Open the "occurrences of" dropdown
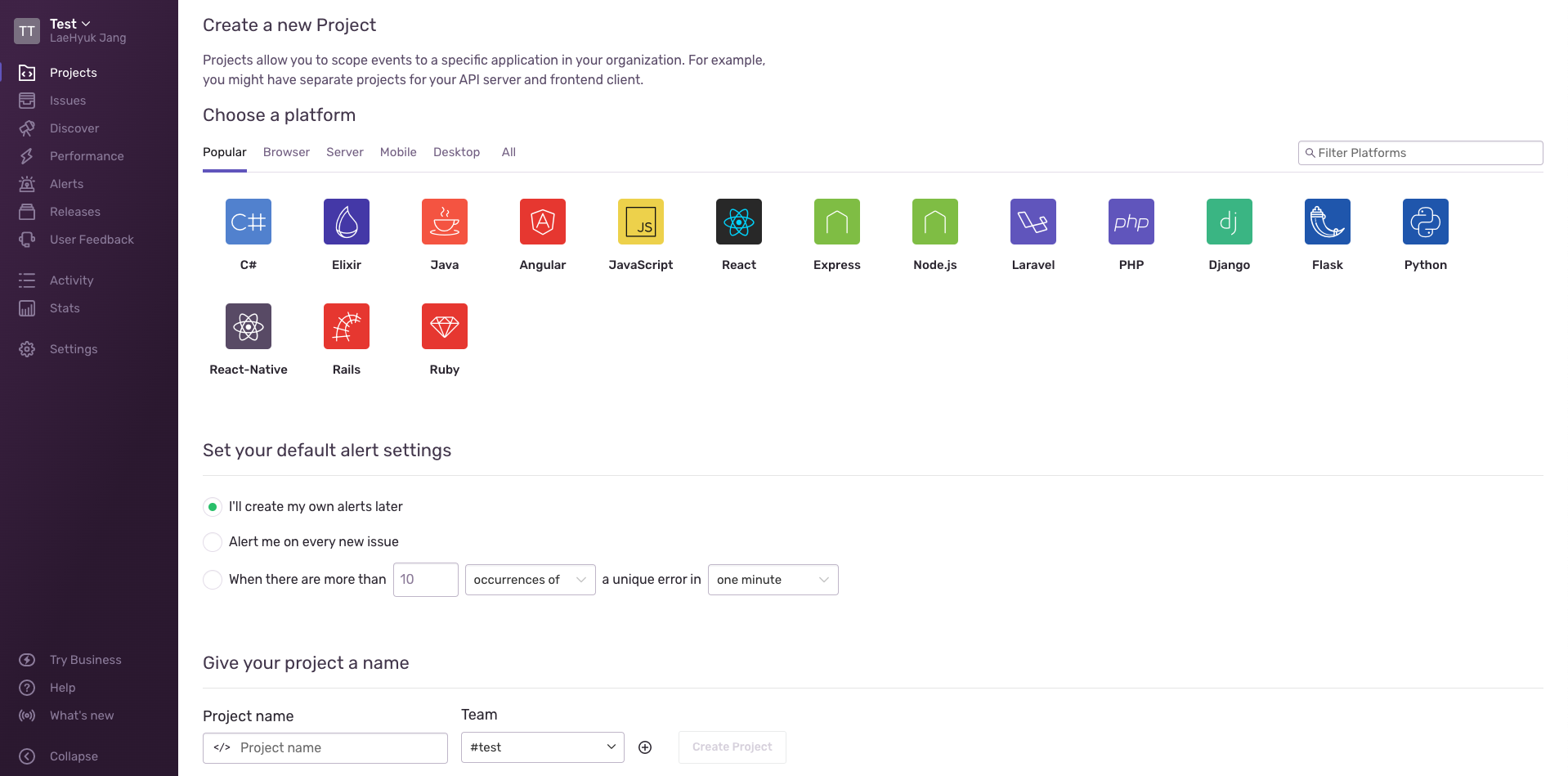This screenshot has height=776, width=1568. point(530,580)
